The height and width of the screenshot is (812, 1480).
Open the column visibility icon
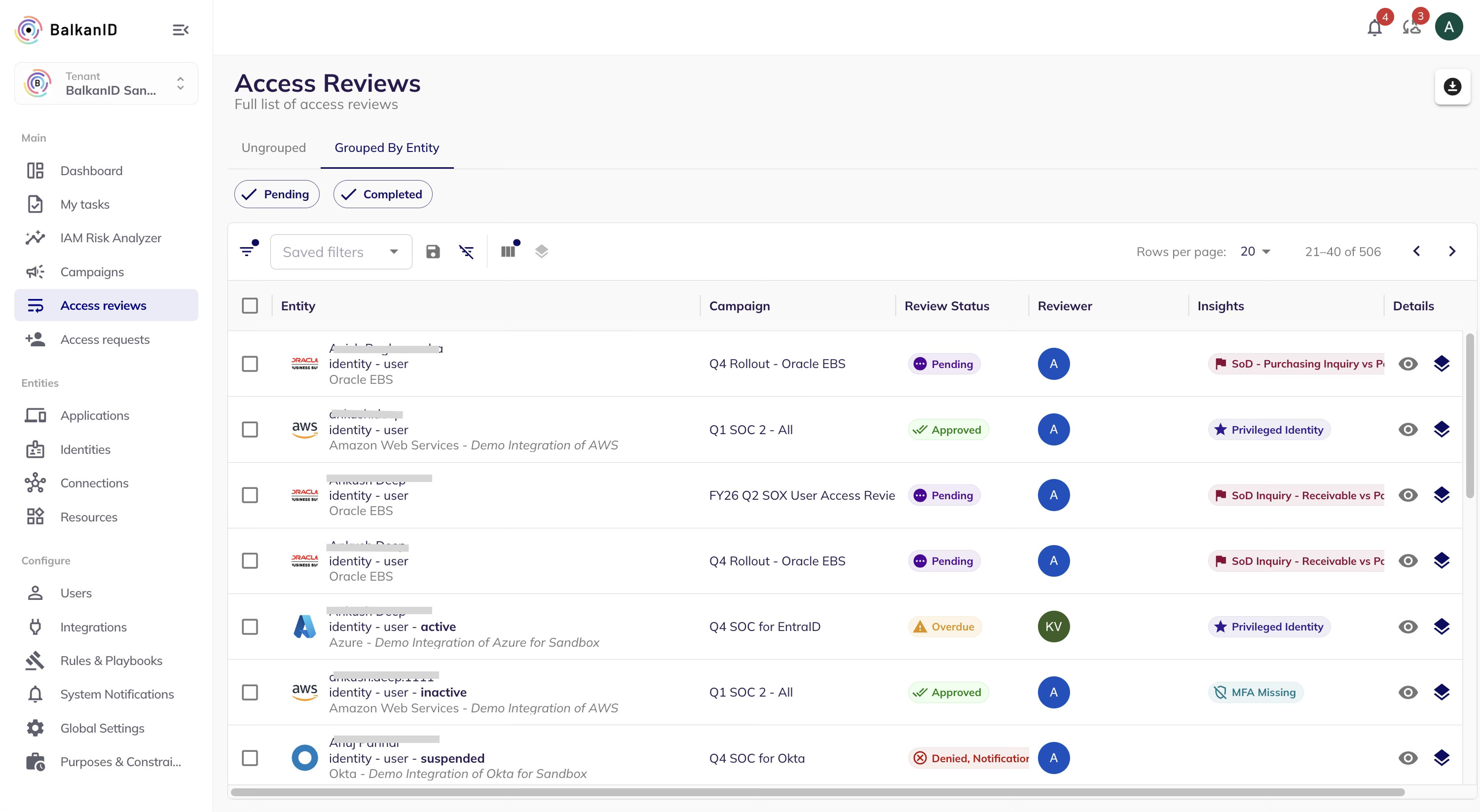click(508, 251)
